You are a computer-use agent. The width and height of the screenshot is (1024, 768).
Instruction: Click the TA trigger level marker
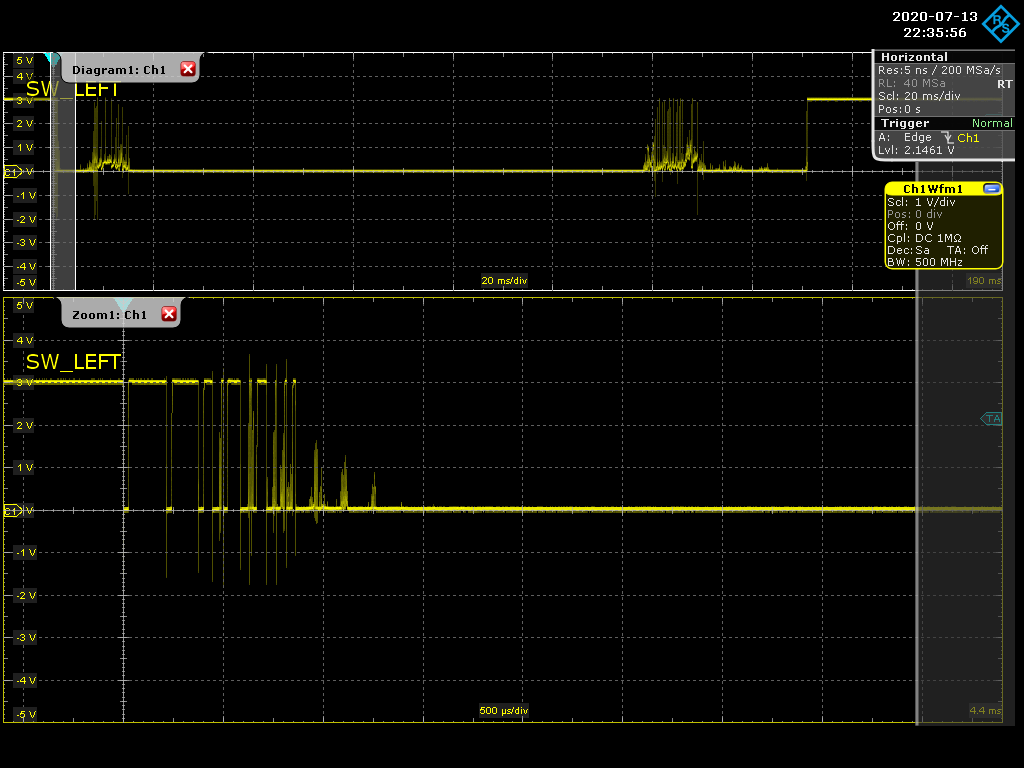(992, 419)
